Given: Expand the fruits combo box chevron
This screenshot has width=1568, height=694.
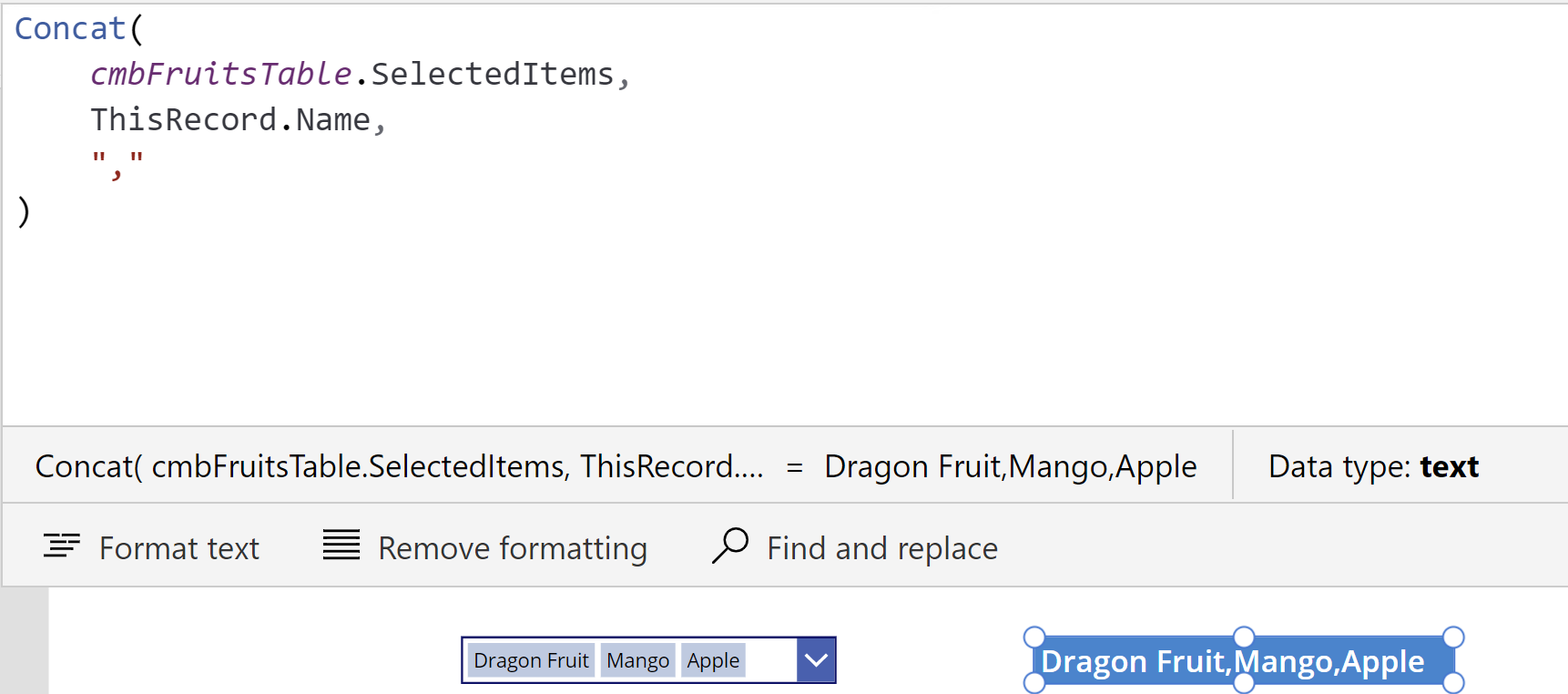Looking at the screenshot, I should (816, 660).
